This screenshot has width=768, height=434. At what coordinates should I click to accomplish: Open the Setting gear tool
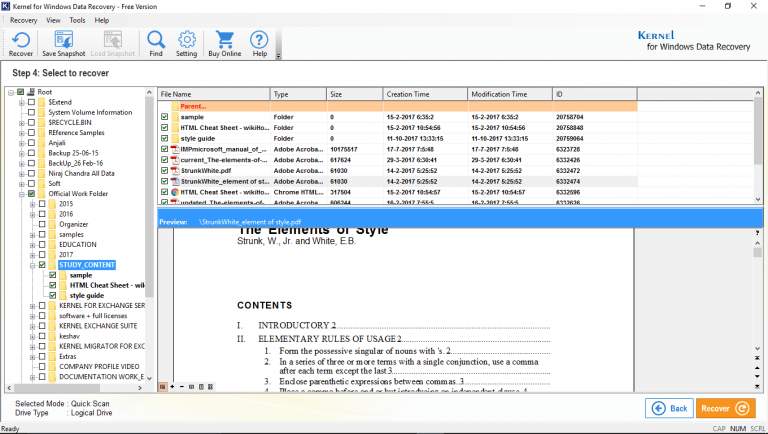tap(187, 40)
